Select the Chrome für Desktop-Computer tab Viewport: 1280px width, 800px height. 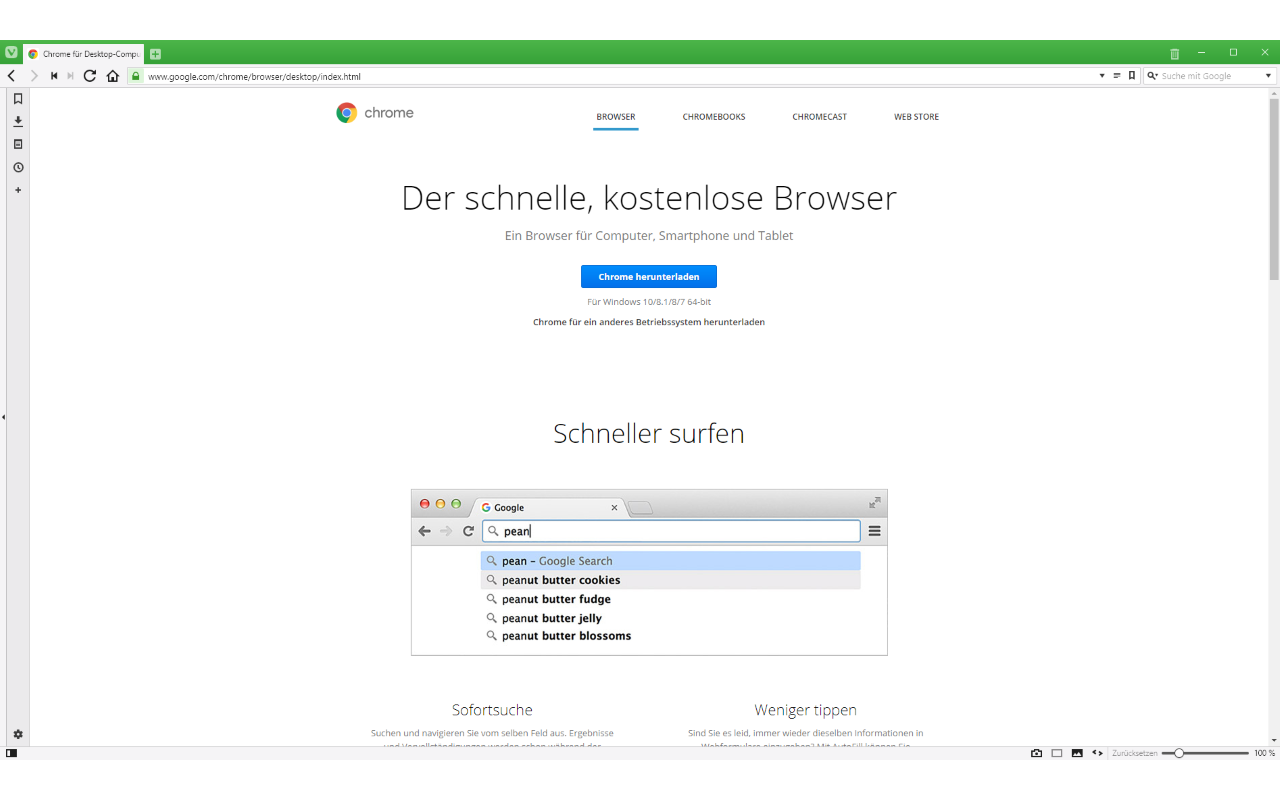(x=85, y=54)
